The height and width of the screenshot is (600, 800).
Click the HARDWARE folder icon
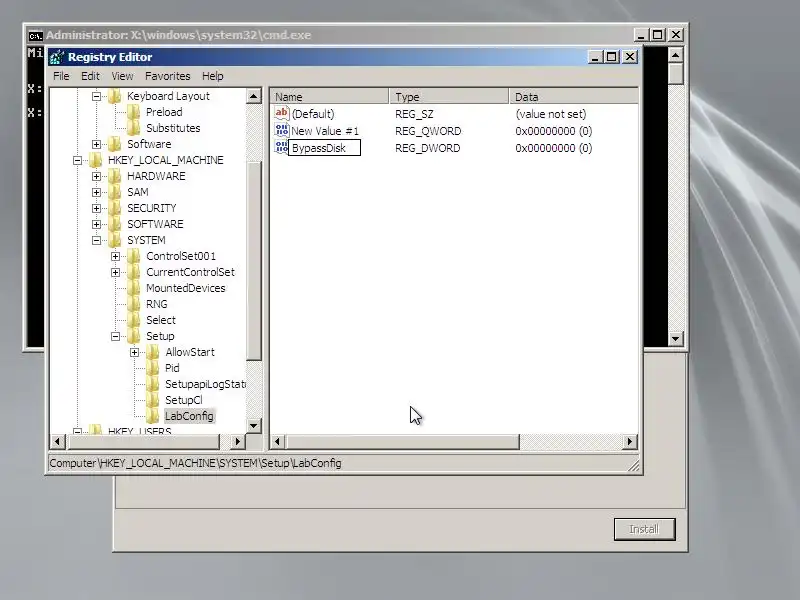tap(115, 176)
